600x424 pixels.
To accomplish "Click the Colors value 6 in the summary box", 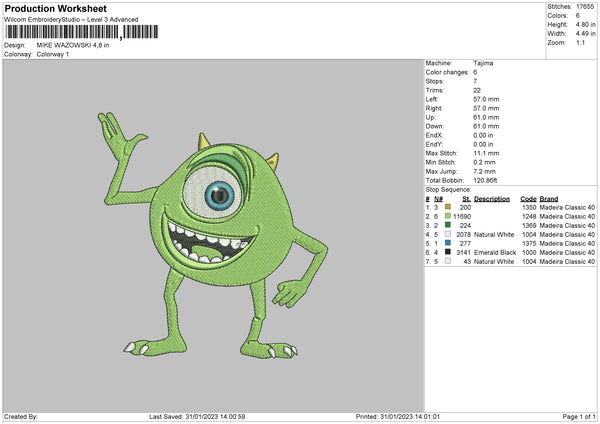I will 578,16.
